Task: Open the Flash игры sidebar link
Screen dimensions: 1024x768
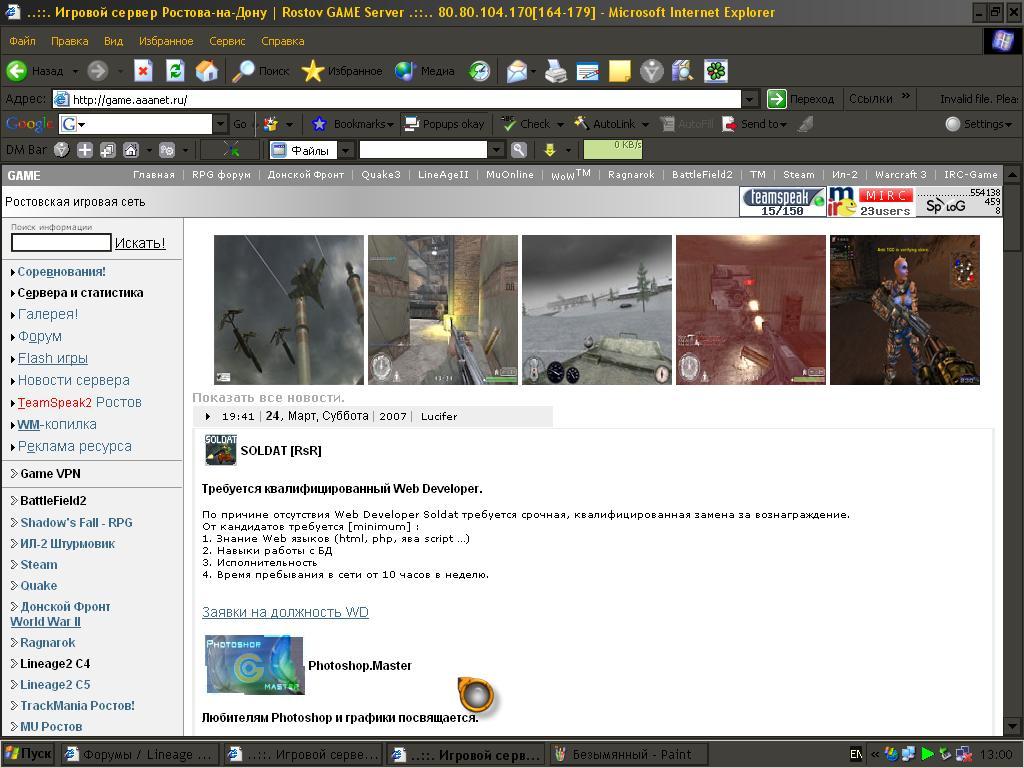Action: [x=52, y=359]
